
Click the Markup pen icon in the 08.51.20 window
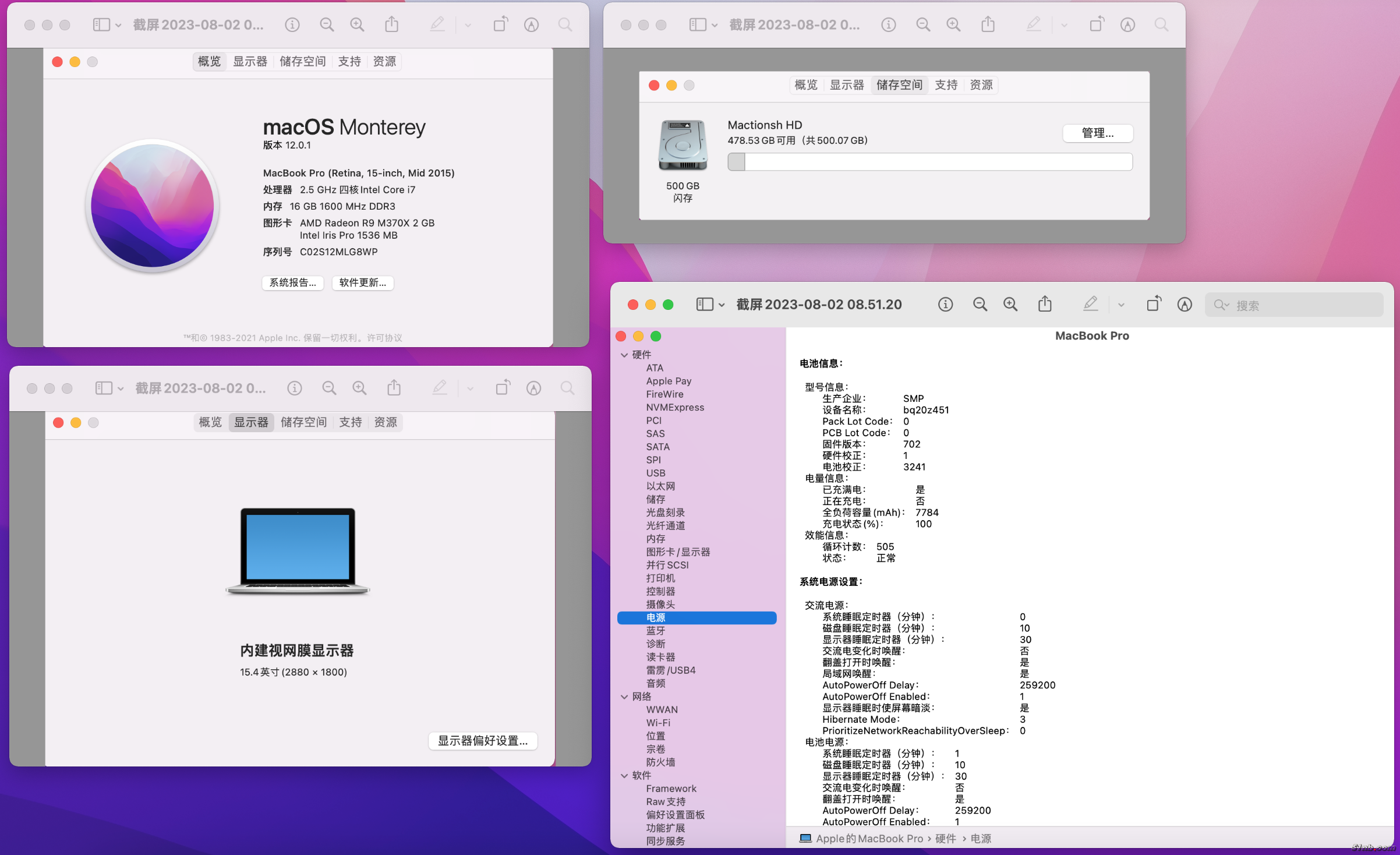click(1090, 304)
